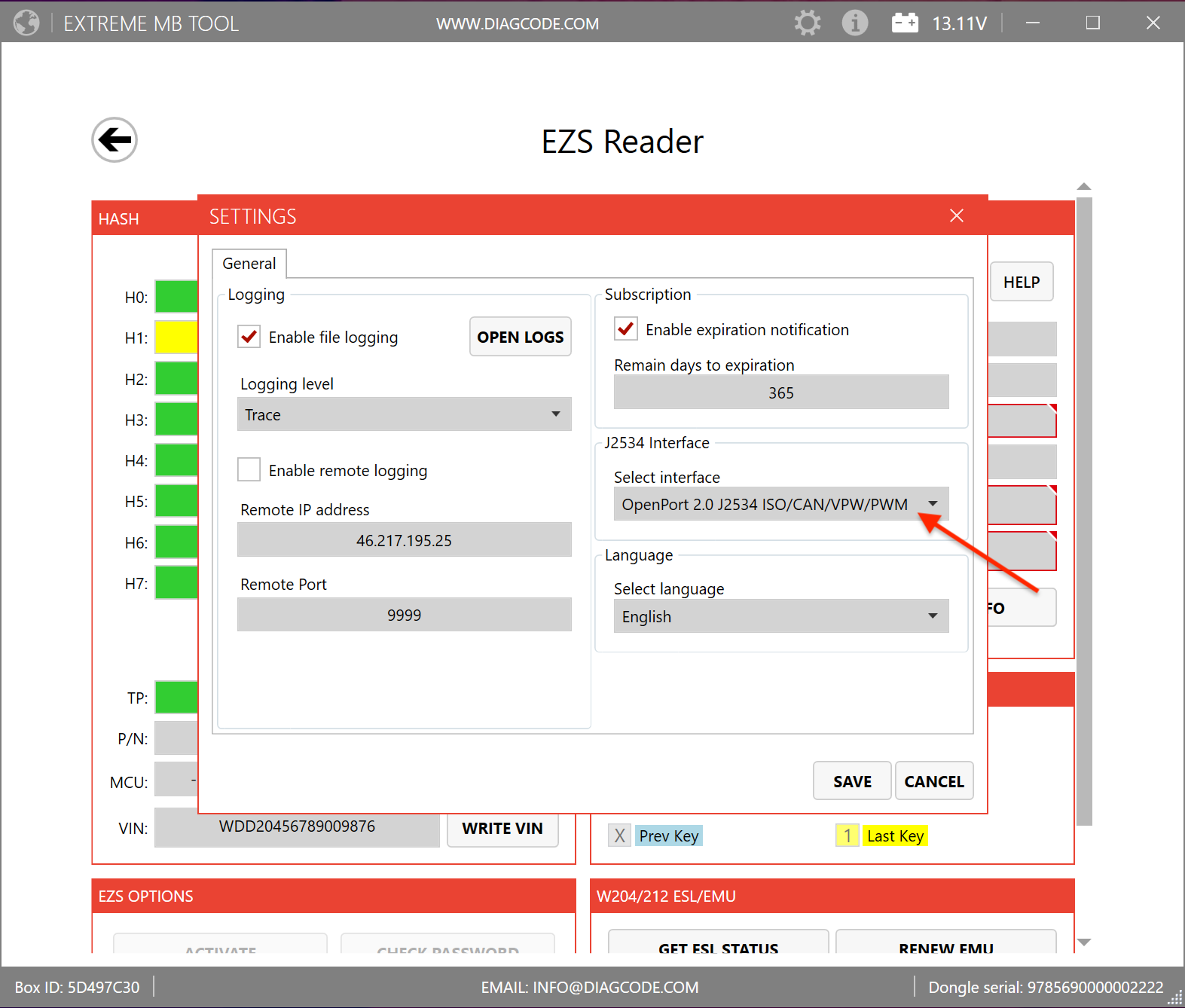Click the back arrow icon
The image size is (1185, 1008).
tap(115, 140)
